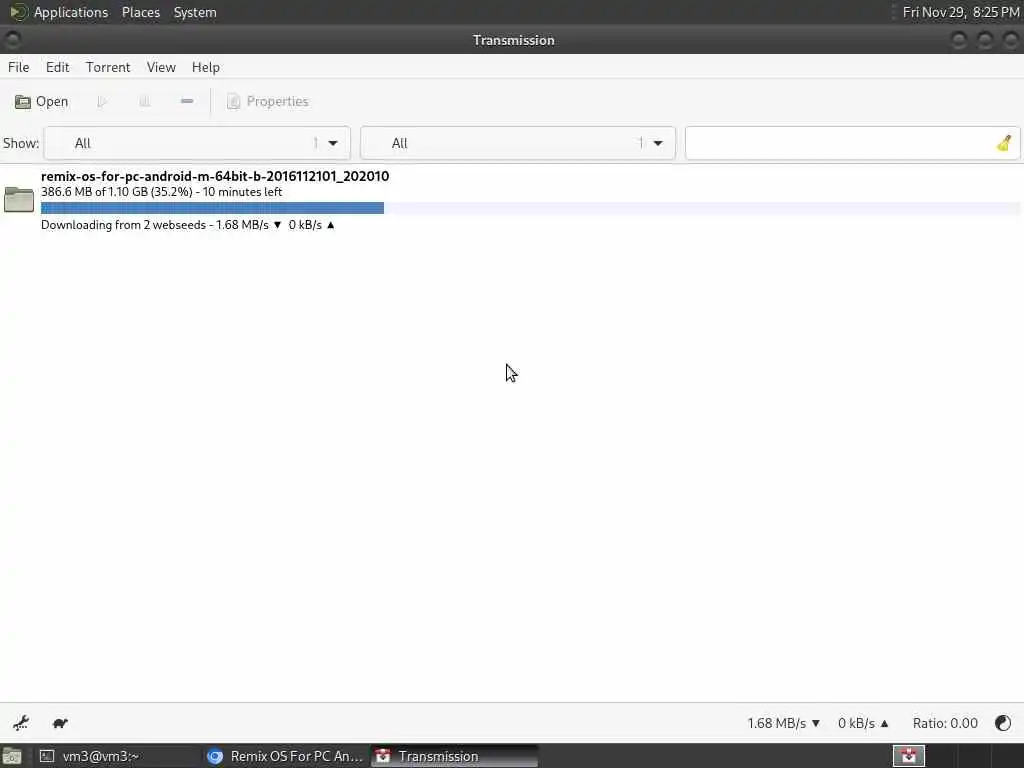1024x768 pixels.
Task: Click the show desktop icon in bottom panel
Action: (12, 756)
